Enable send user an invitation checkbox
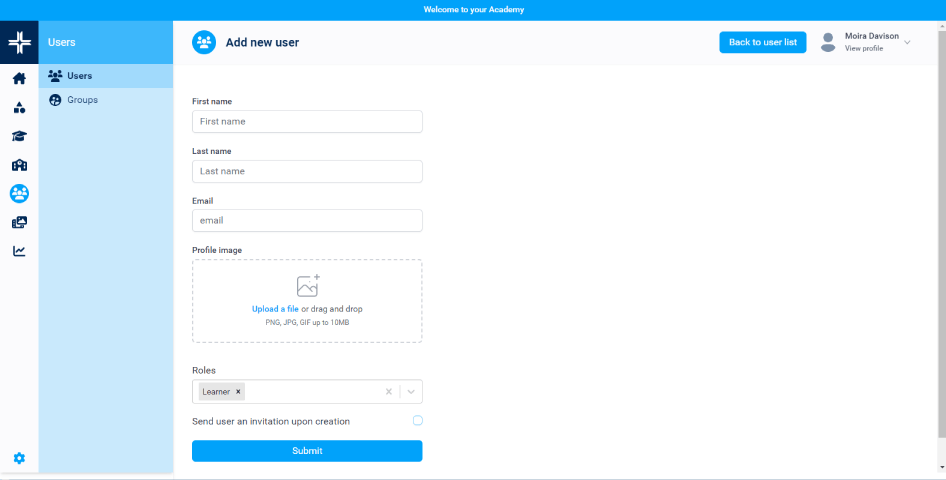 418,421
